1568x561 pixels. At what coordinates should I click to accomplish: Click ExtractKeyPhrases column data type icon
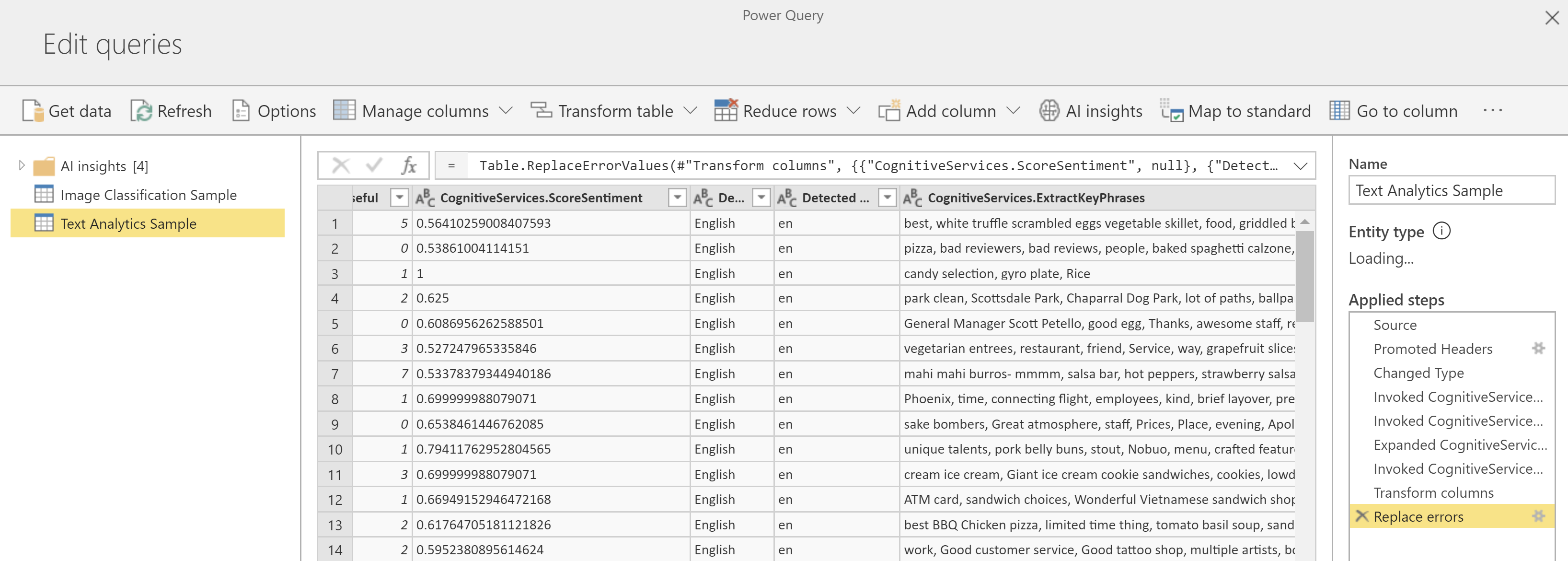(x=912, y=198)
